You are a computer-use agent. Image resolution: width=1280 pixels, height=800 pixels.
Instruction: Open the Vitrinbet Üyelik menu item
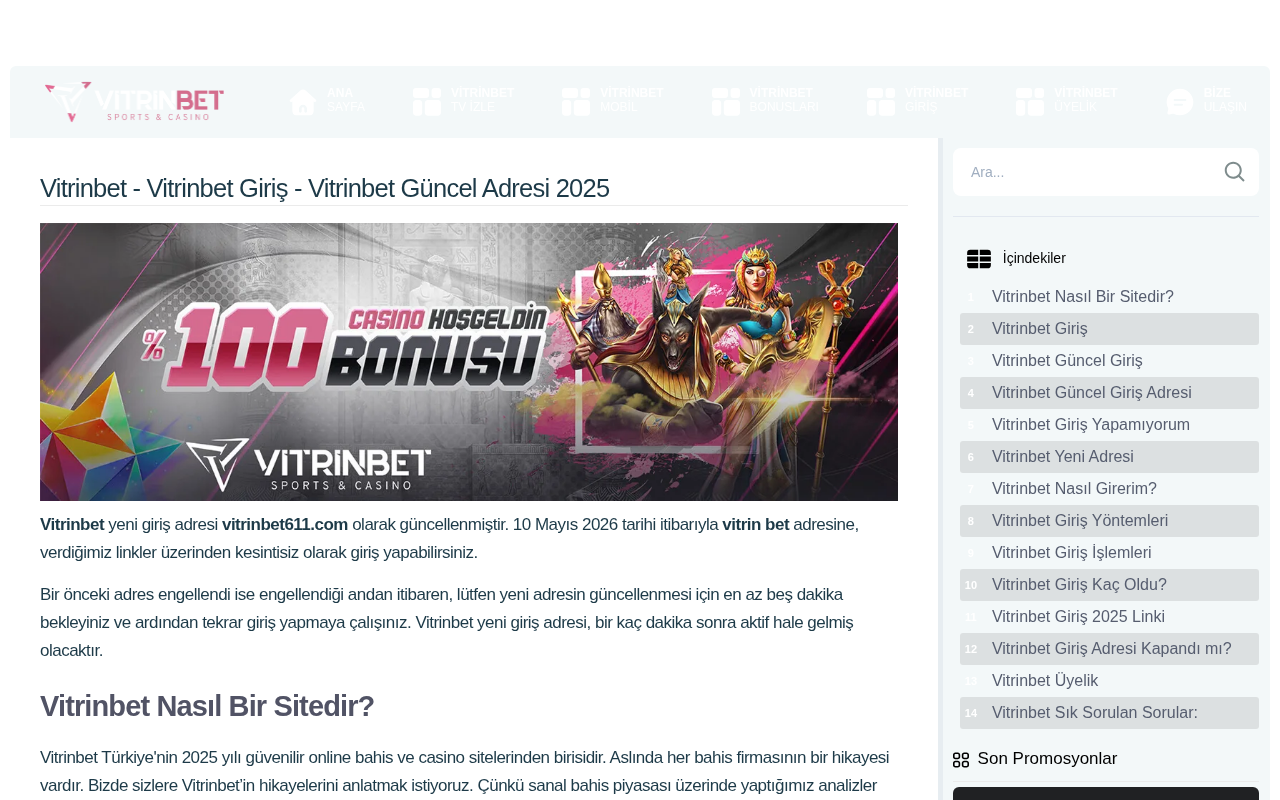pyautogui.click(x=1067, y=102)
